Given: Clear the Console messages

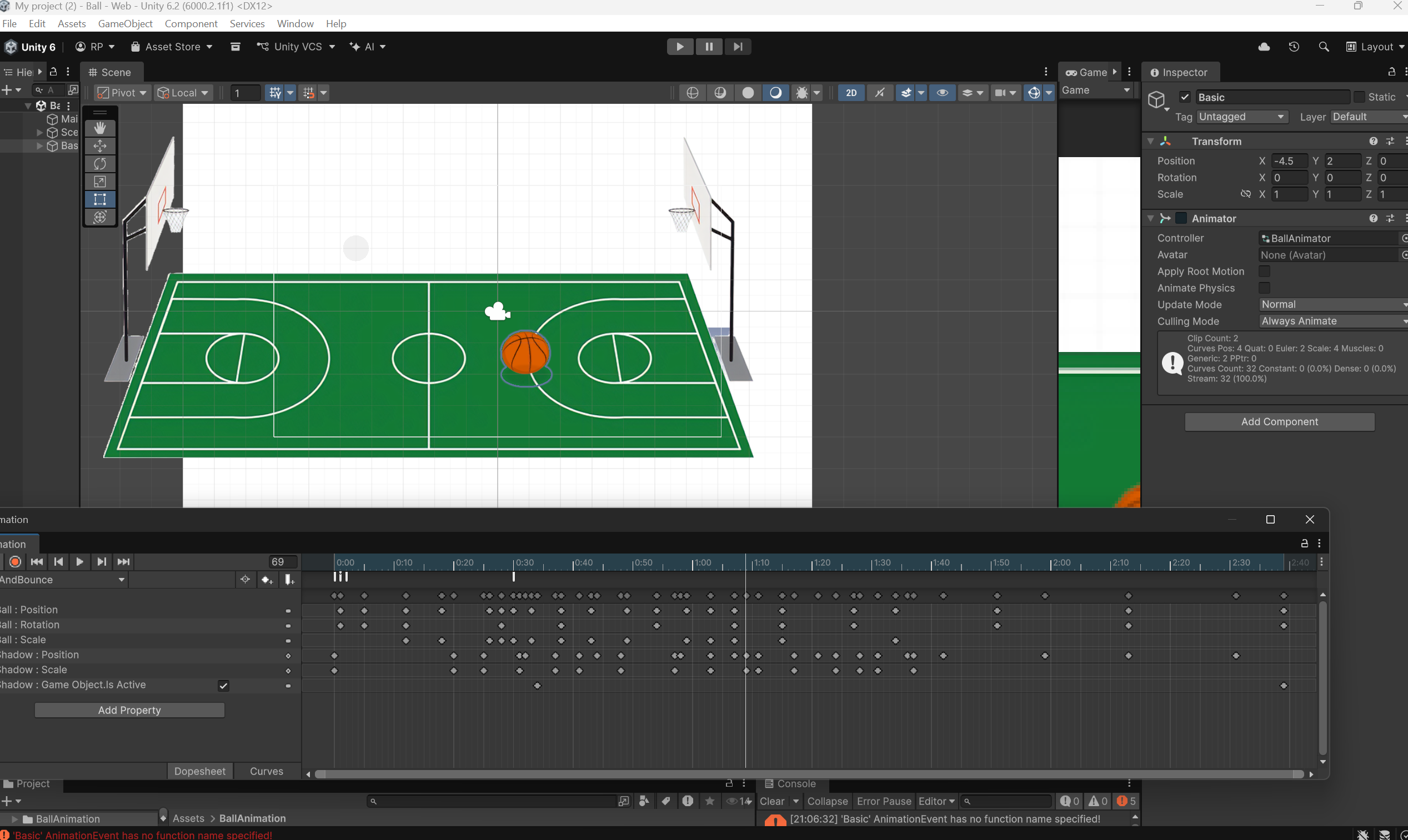Looking at the screenshot, I should tap(772, 801).
